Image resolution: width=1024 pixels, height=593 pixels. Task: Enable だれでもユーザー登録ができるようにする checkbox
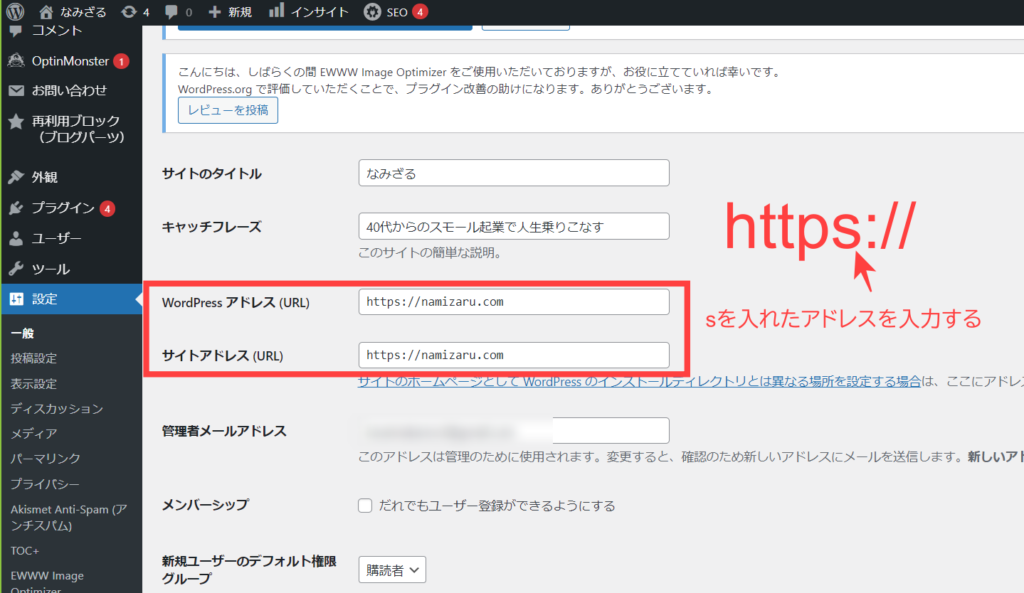click(365, 505)
